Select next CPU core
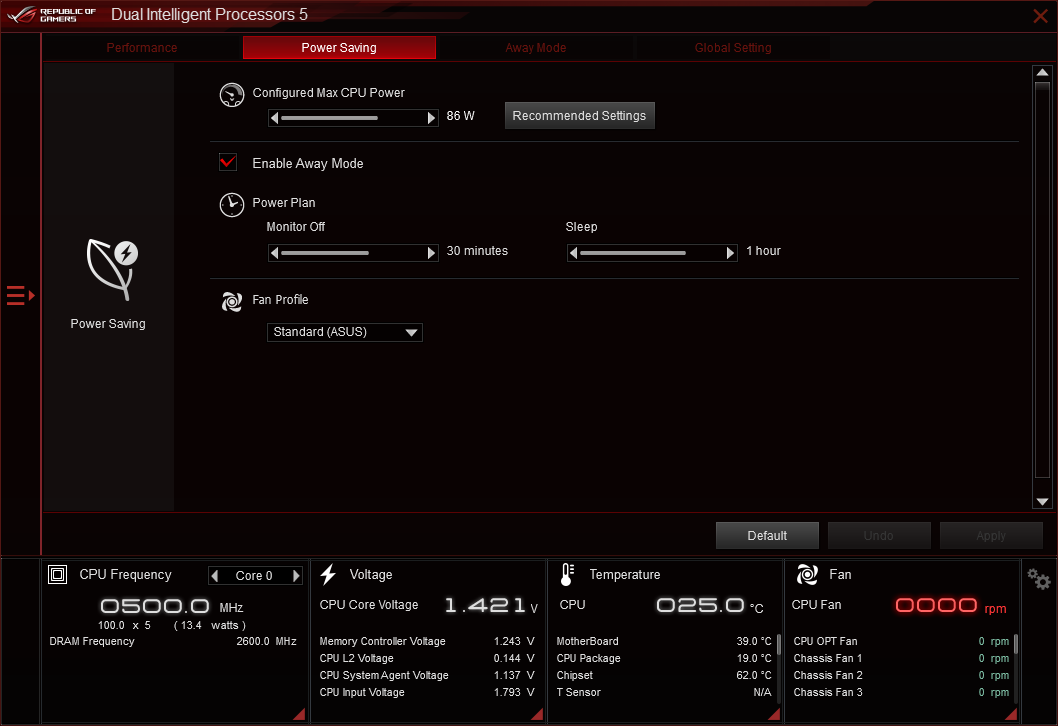The width and height of the screenshot is (1058, 726). coord(296,576)
